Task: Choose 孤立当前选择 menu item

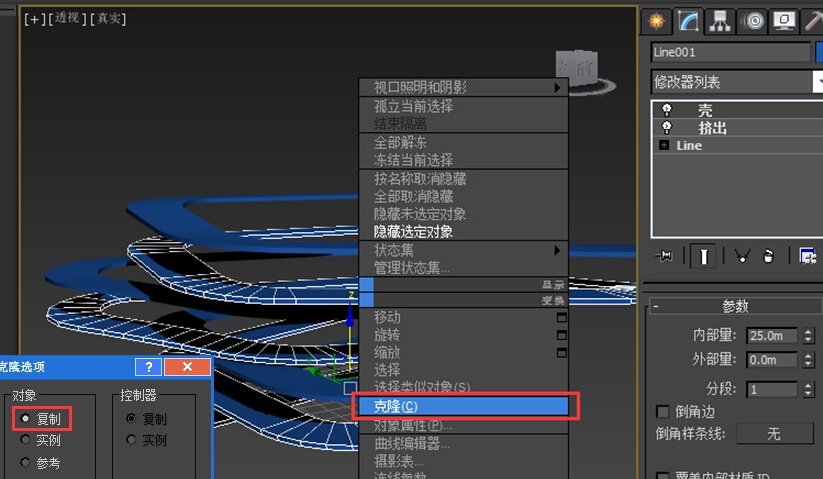Action: point(463,106)
